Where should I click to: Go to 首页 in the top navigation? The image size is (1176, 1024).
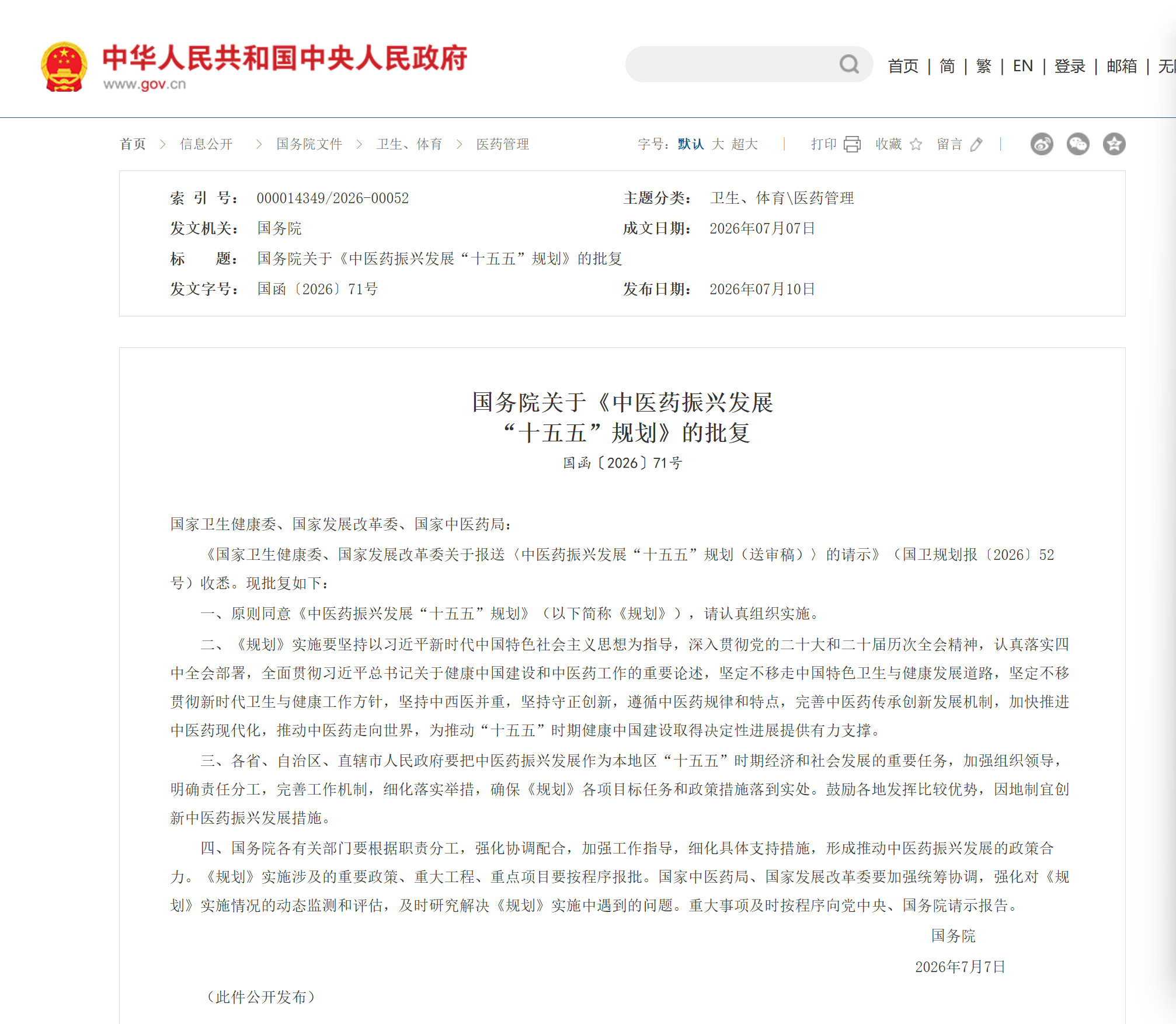[x=903, y=66]
